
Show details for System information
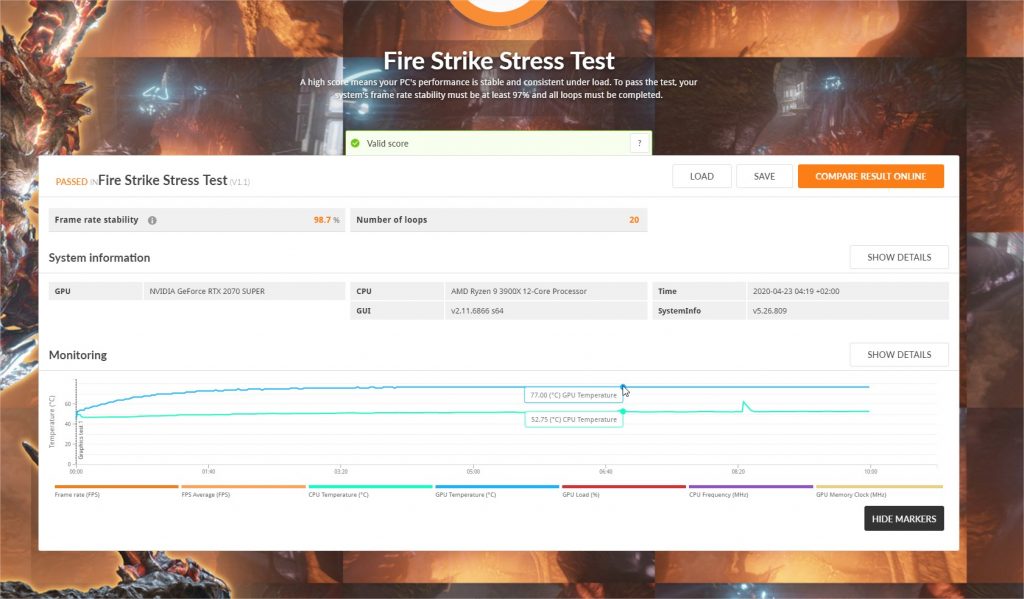tap(899, 257)
